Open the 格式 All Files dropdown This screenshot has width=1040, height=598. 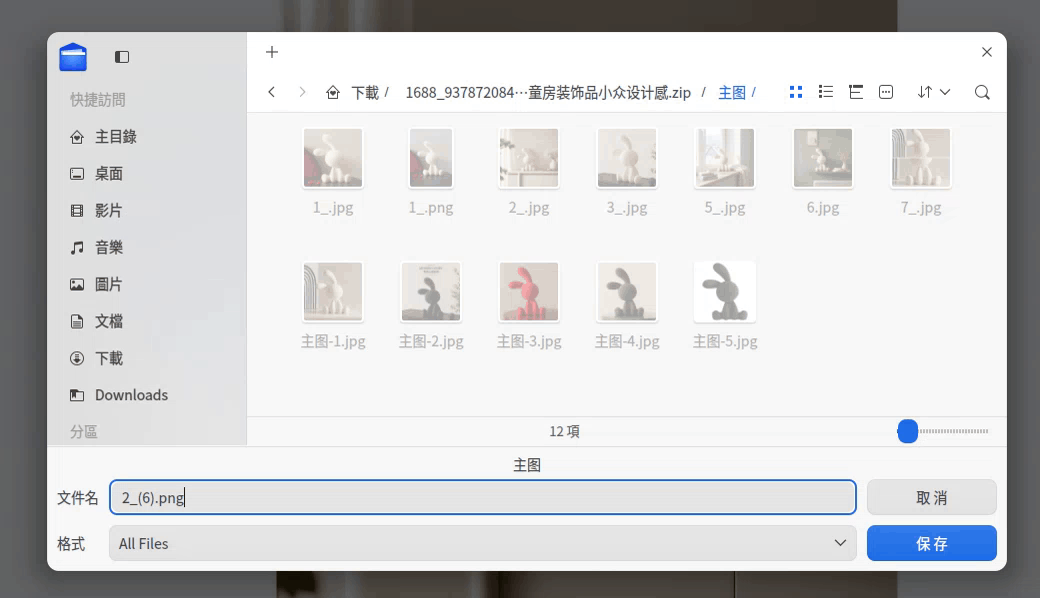click(x=483, y=543)
